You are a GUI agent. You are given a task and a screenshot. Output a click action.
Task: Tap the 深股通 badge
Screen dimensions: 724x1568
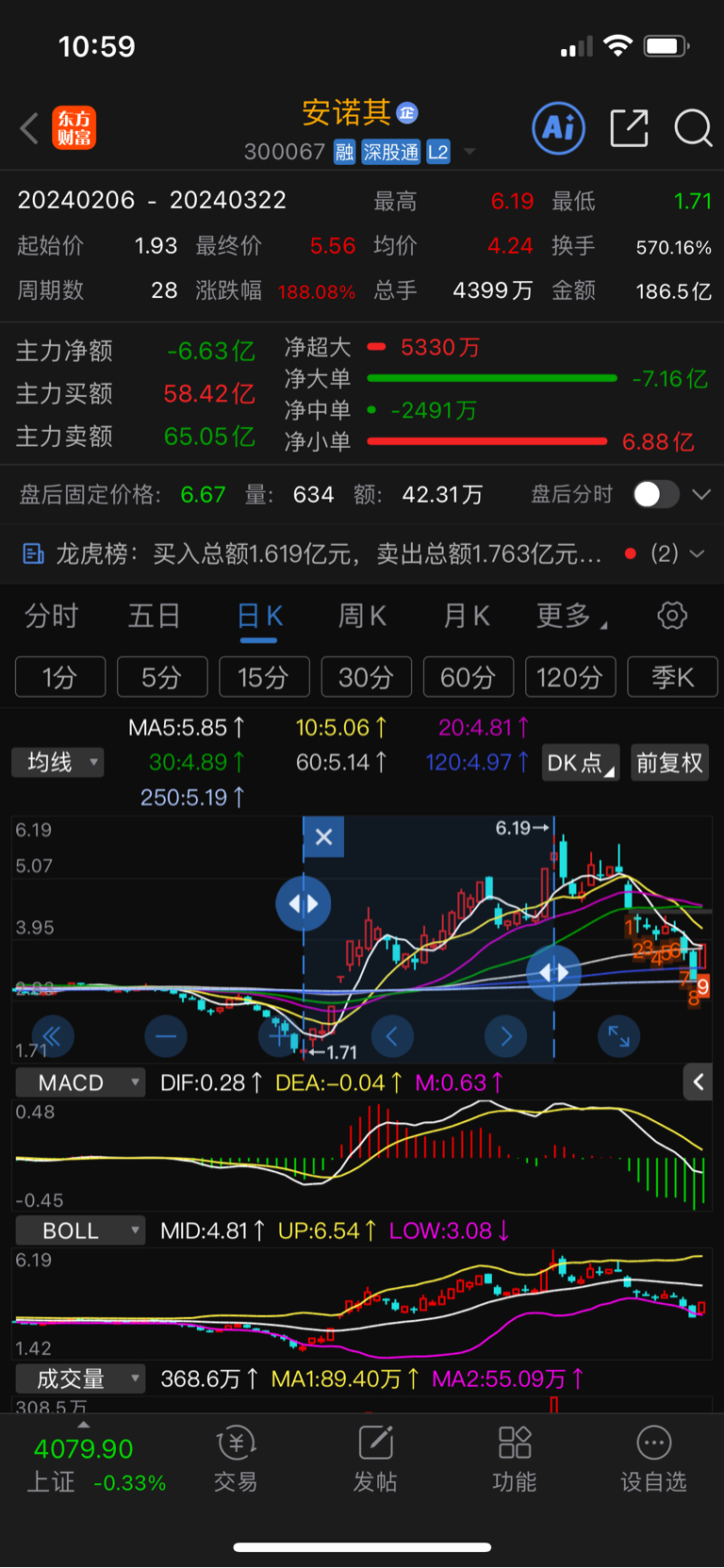pyautogui.click(x=390, y=152)
